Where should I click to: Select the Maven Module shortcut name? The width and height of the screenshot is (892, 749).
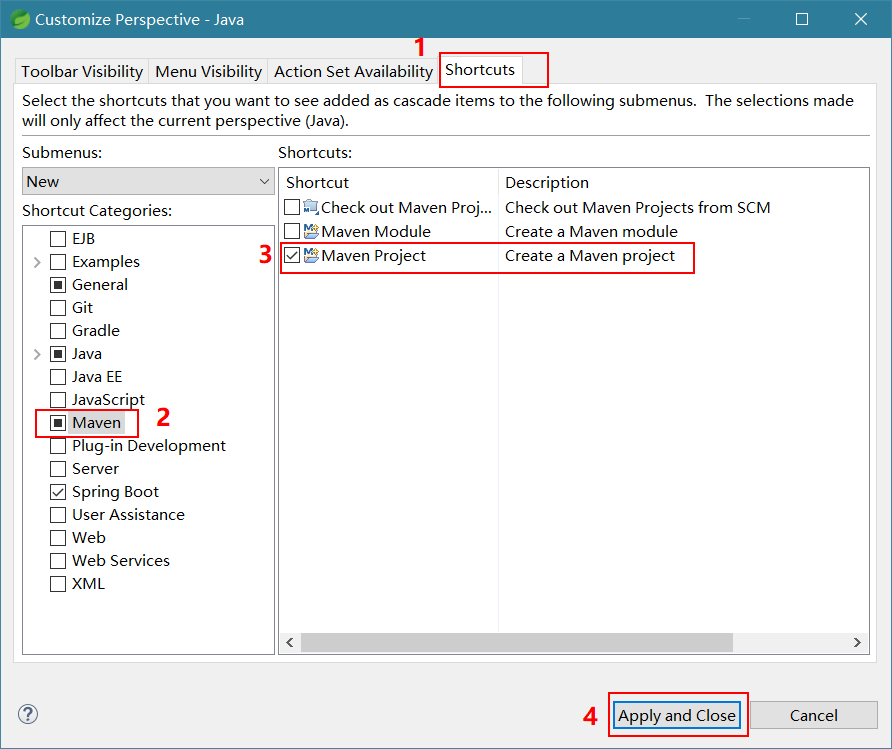click(x=376, y=231)
